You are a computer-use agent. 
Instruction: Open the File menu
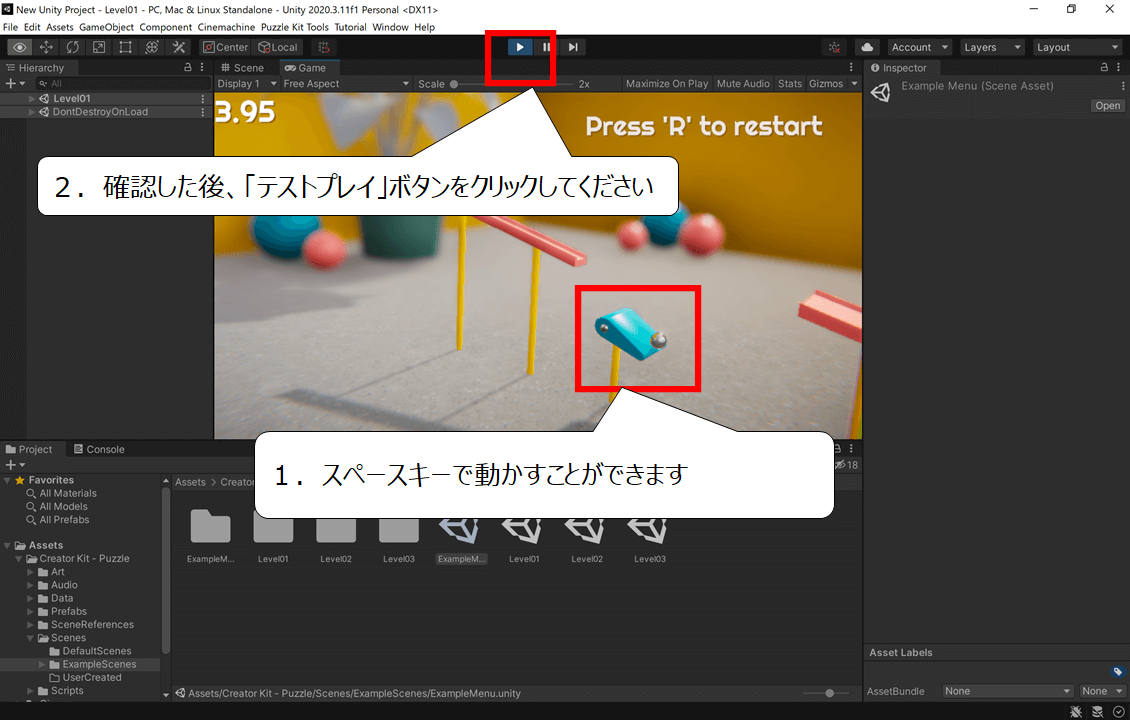click(10, 27)
